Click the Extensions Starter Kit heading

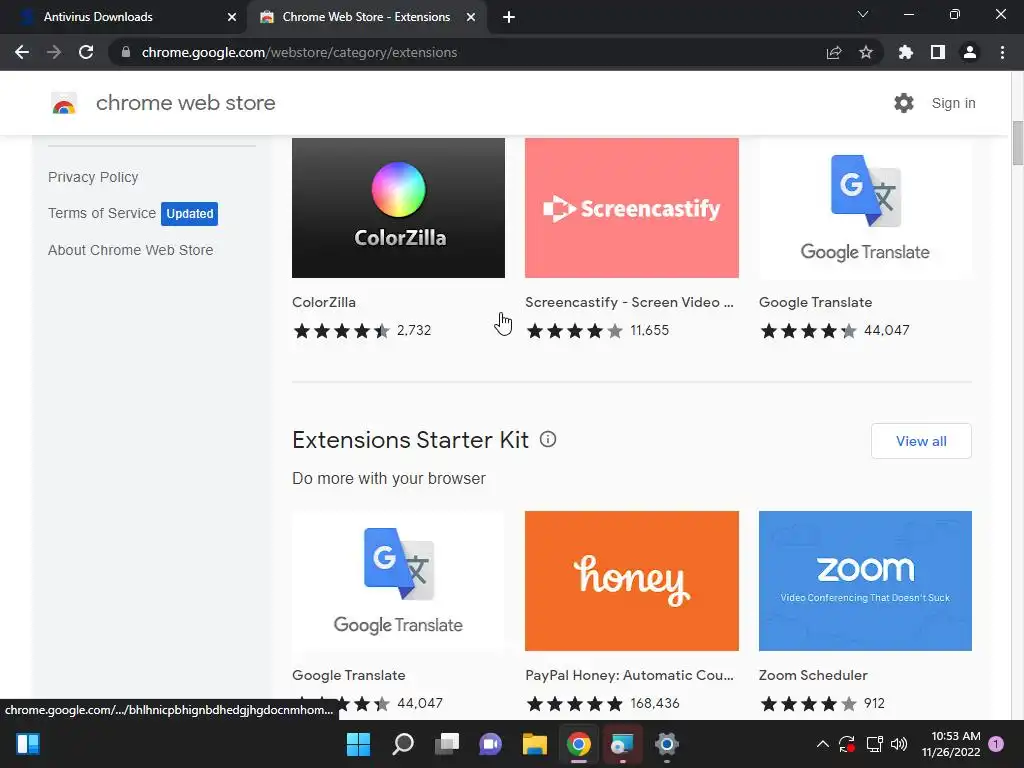point(410,440)
